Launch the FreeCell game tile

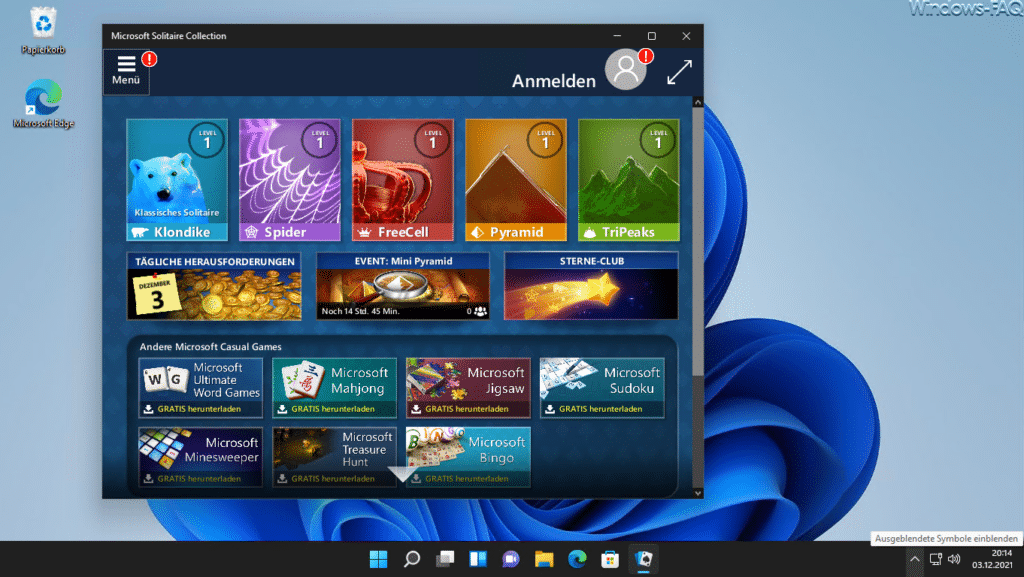tap(403, 180)
